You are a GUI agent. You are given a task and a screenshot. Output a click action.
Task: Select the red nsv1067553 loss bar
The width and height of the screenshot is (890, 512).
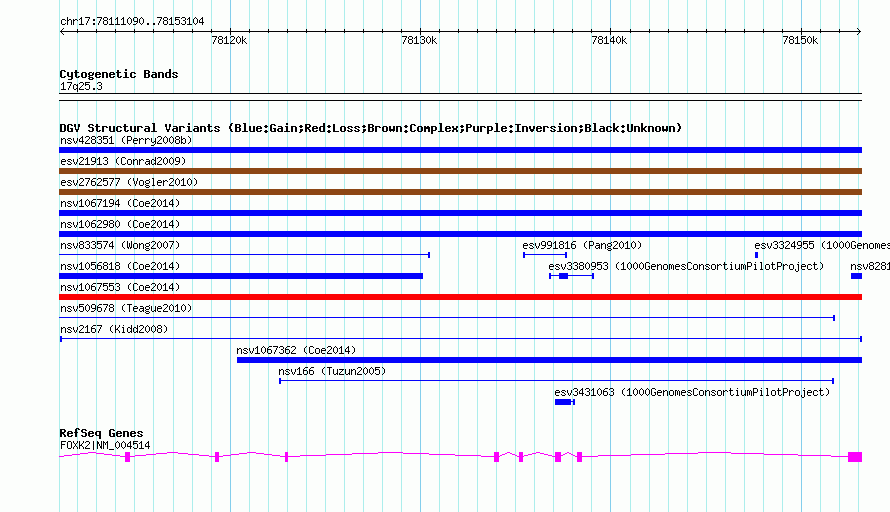point(460,297)
